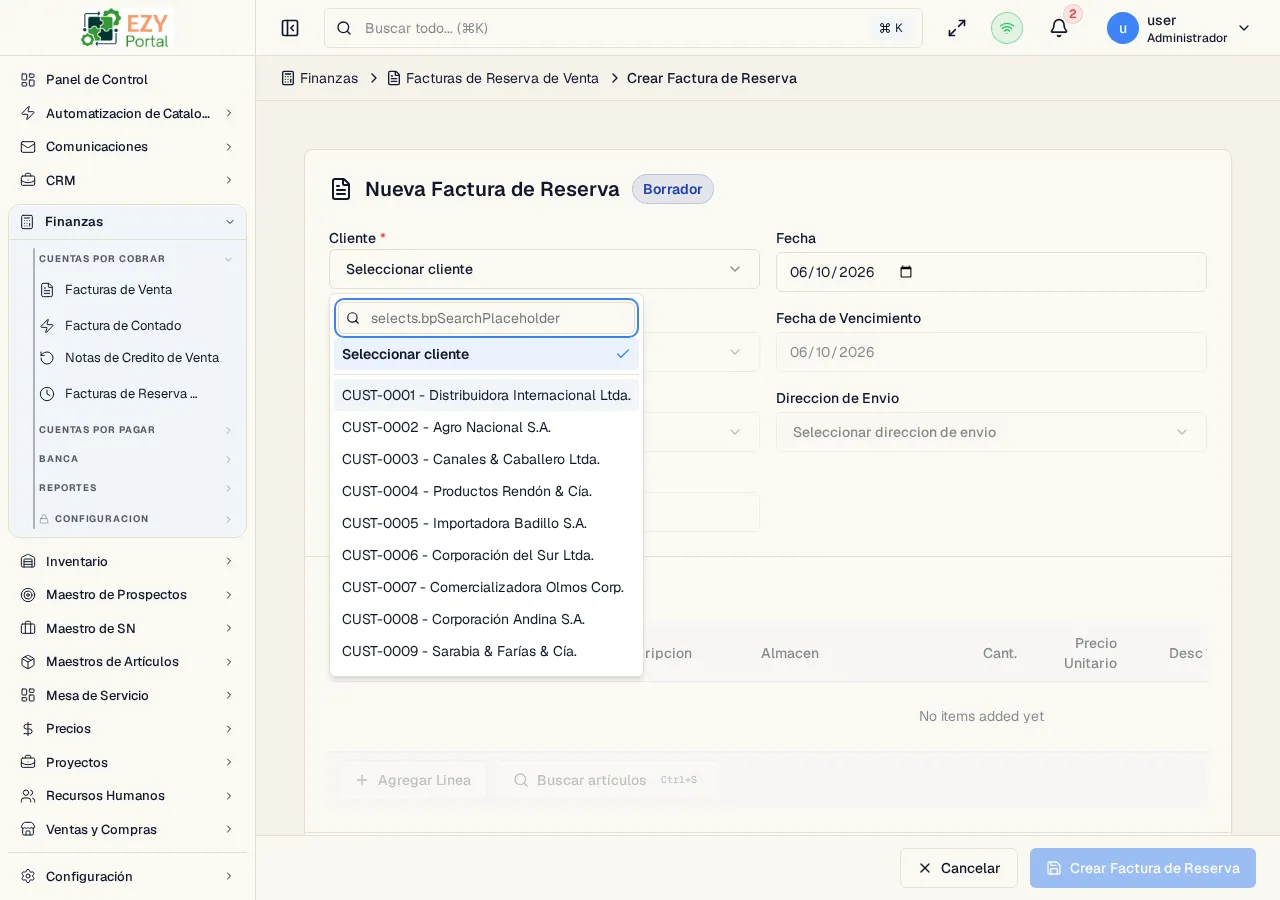This screenshot has width=1280, height=900.
Task: Click Crear Factura de Reserva button
Action: pyautogui.click(x=1143, y=868)
